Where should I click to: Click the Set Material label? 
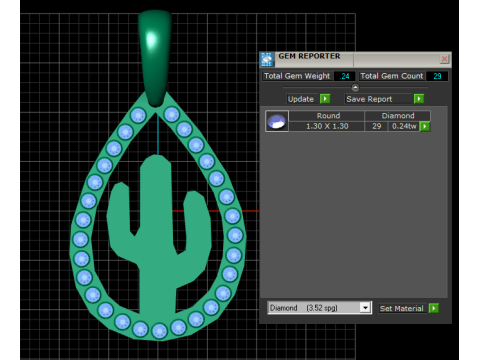point(402,308)
